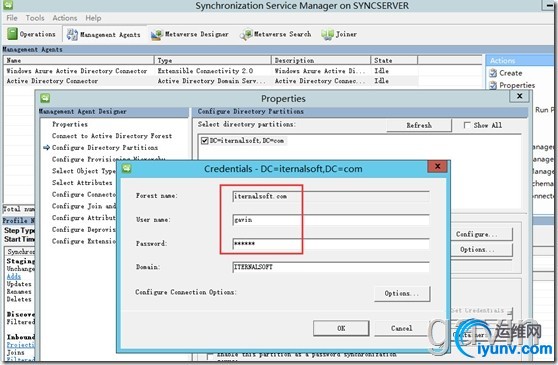Click the Credentials dialog title icon

(127, 168)
